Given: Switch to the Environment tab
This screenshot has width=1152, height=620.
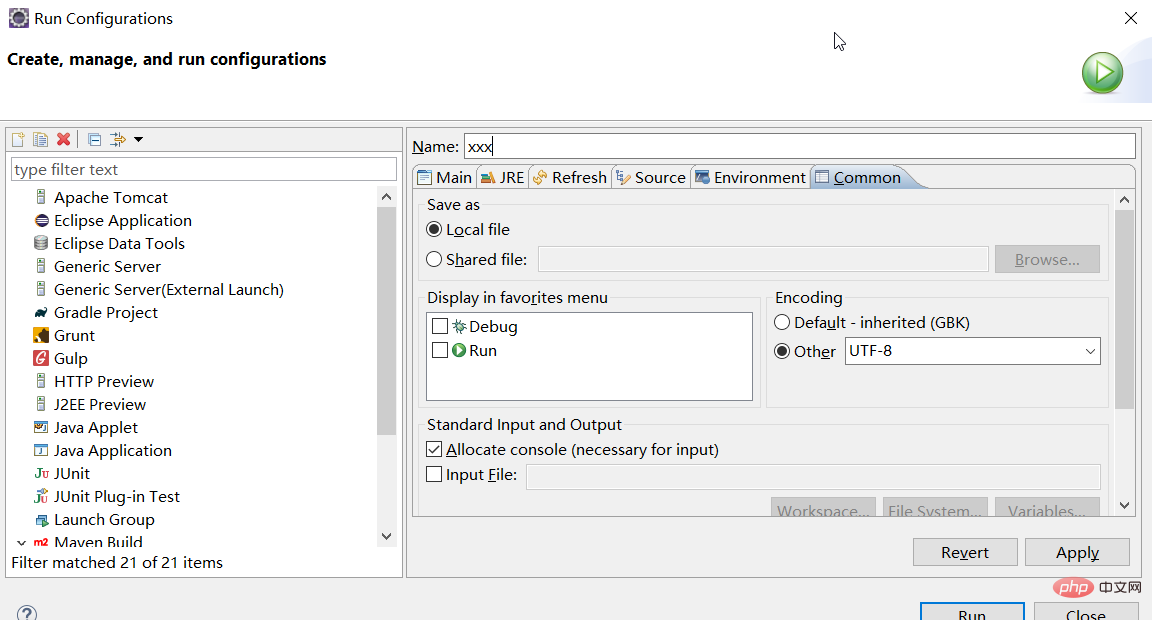Looking at the screenshot, I should 750,178.
